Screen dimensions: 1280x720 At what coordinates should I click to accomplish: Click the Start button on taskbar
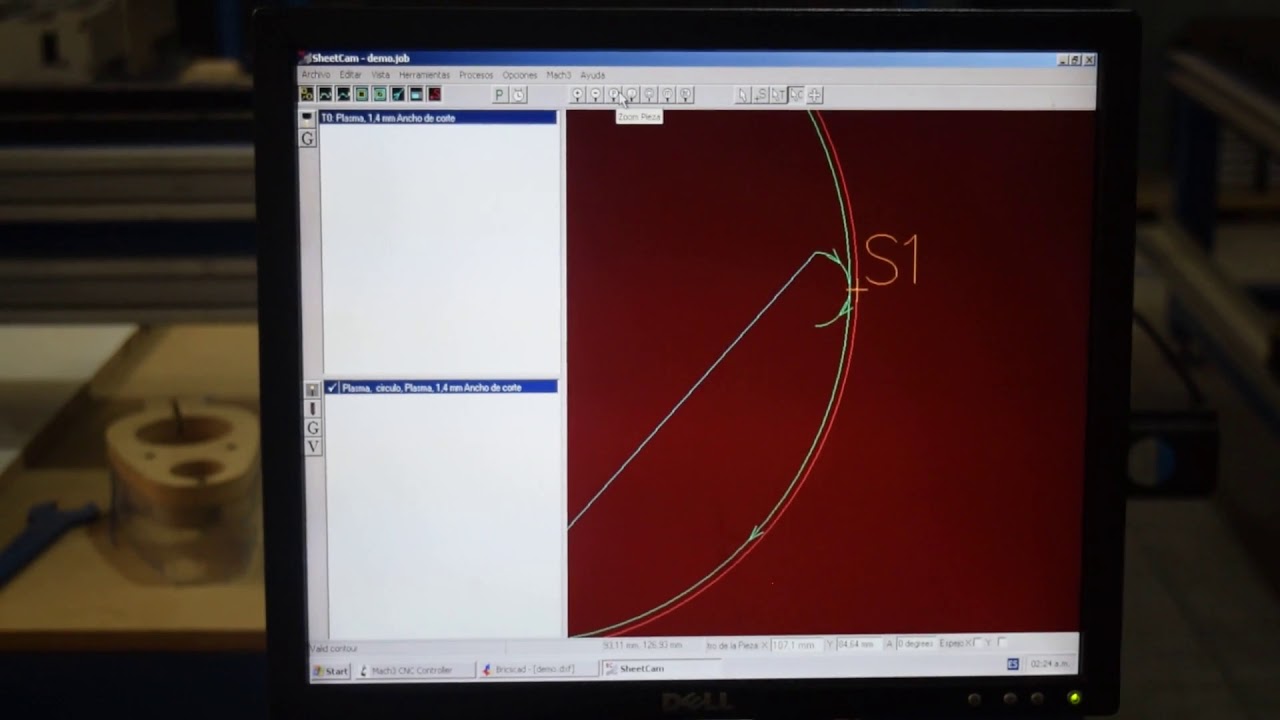tap(331, 671)
